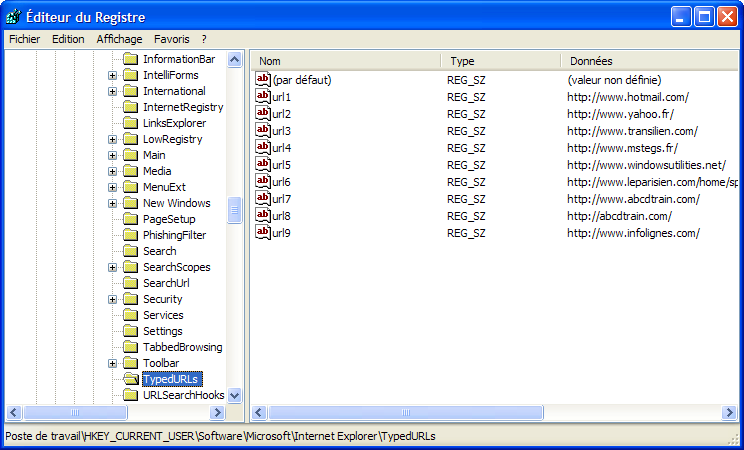Click the InternetRegistry folder icon
Image resolution: width=744 pixels, height=450 pixels.
tap(130, 107)
